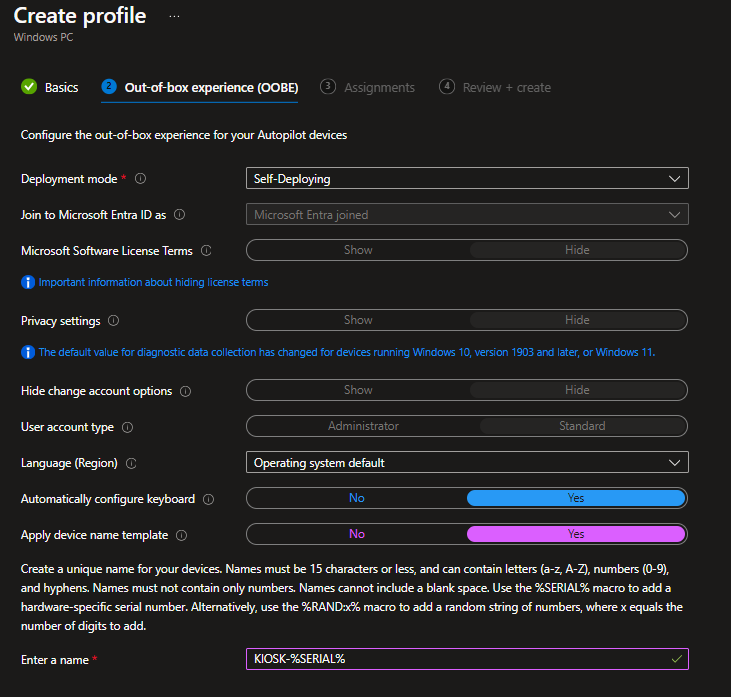Click info icon next to Hide change account options
This screenshot has height=697, width=731.
[x=185, y=391]
